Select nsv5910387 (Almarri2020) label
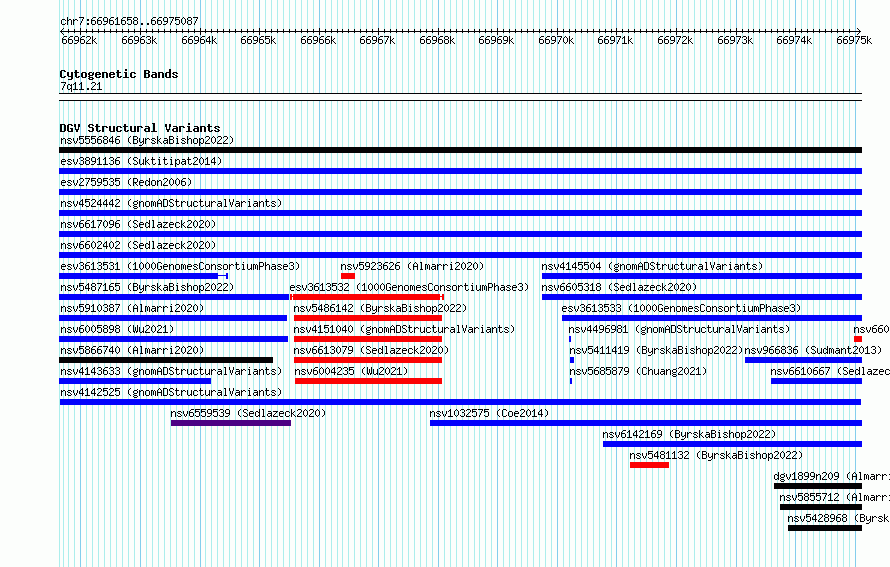The width and height of the screenshot is (890, 567). coord(132,308)
